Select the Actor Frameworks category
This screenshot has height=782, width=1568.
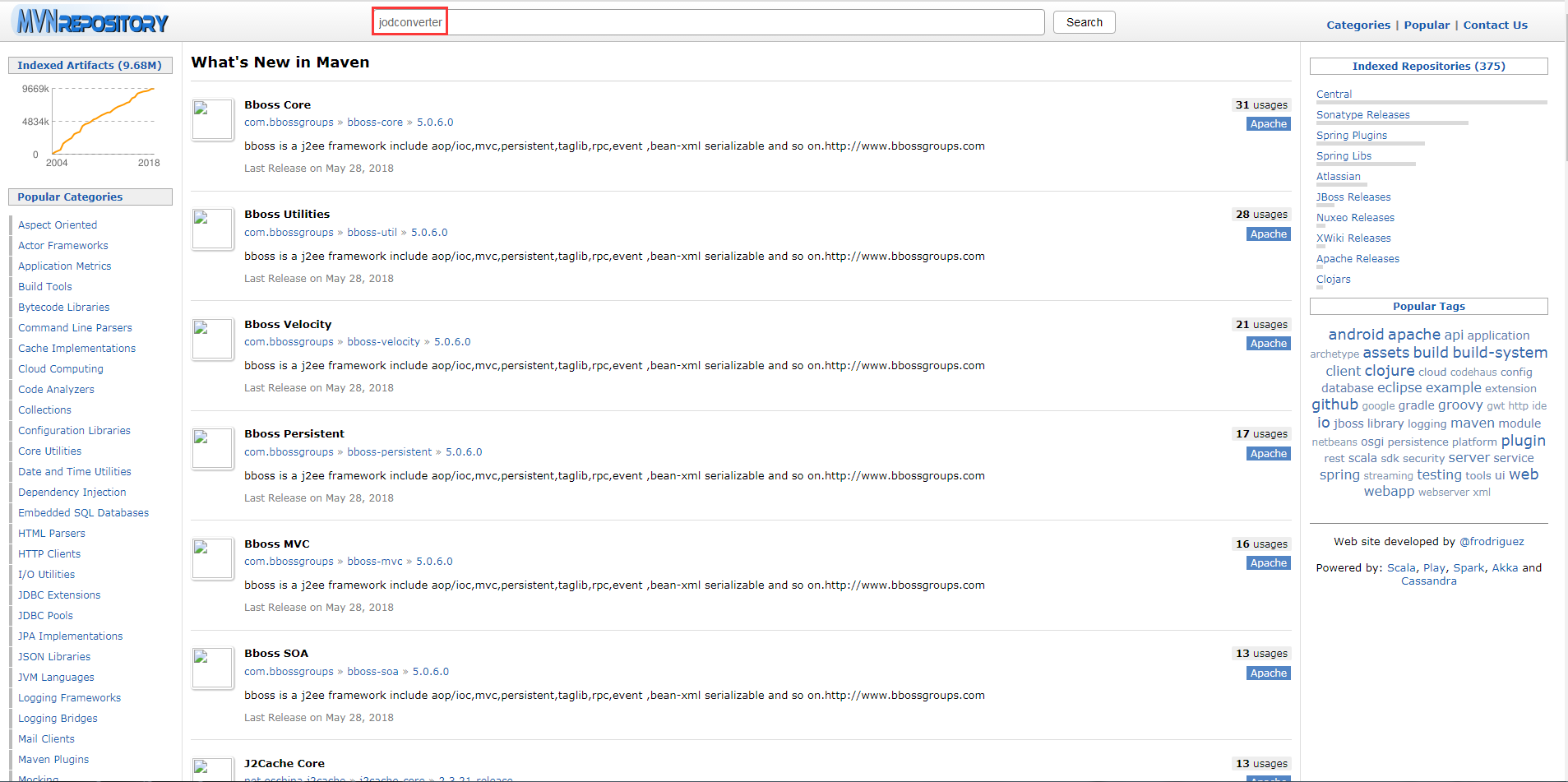[63, 245]
